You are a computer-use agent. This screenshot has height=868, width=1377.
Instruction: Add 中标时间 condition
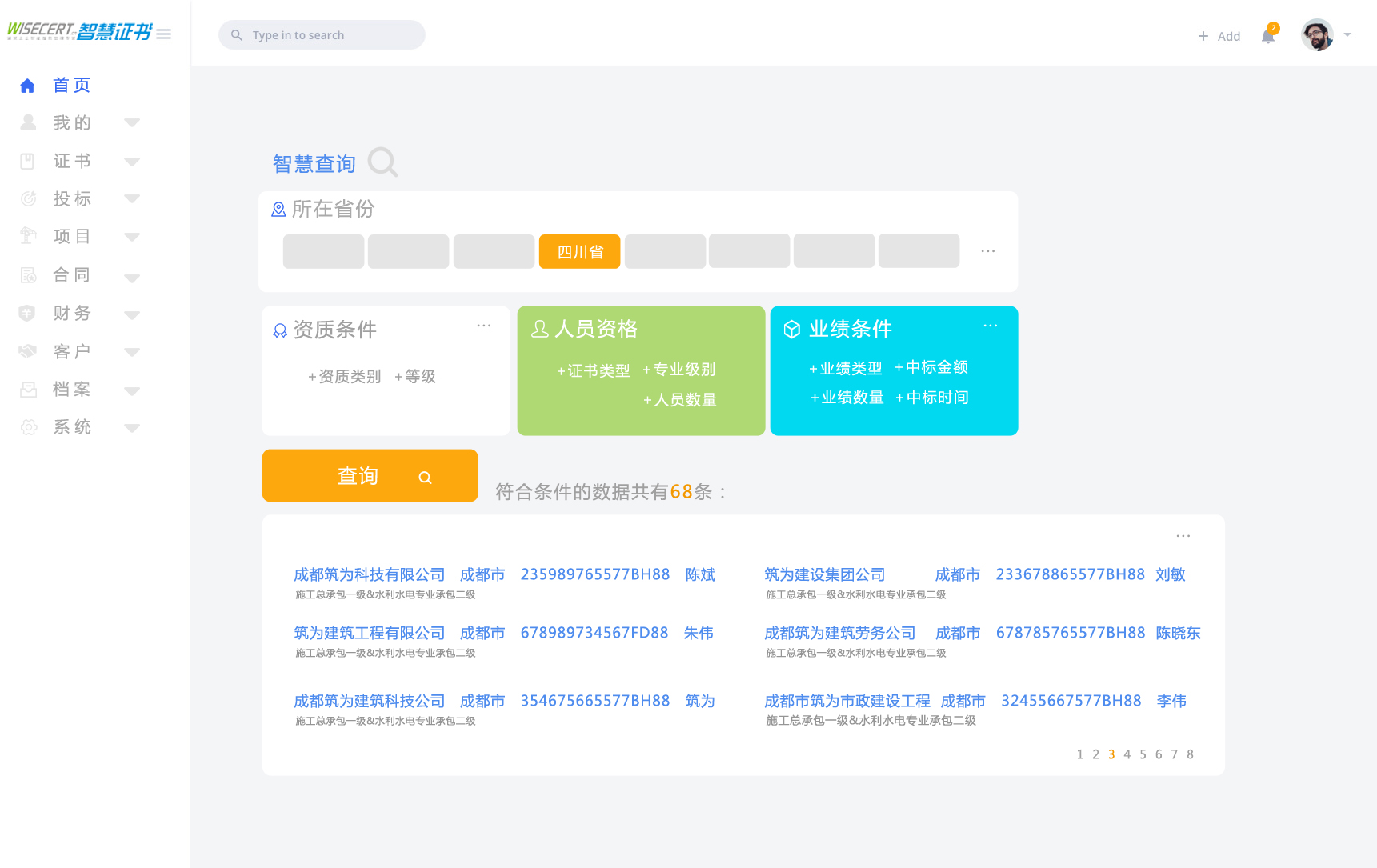point(932,398)
